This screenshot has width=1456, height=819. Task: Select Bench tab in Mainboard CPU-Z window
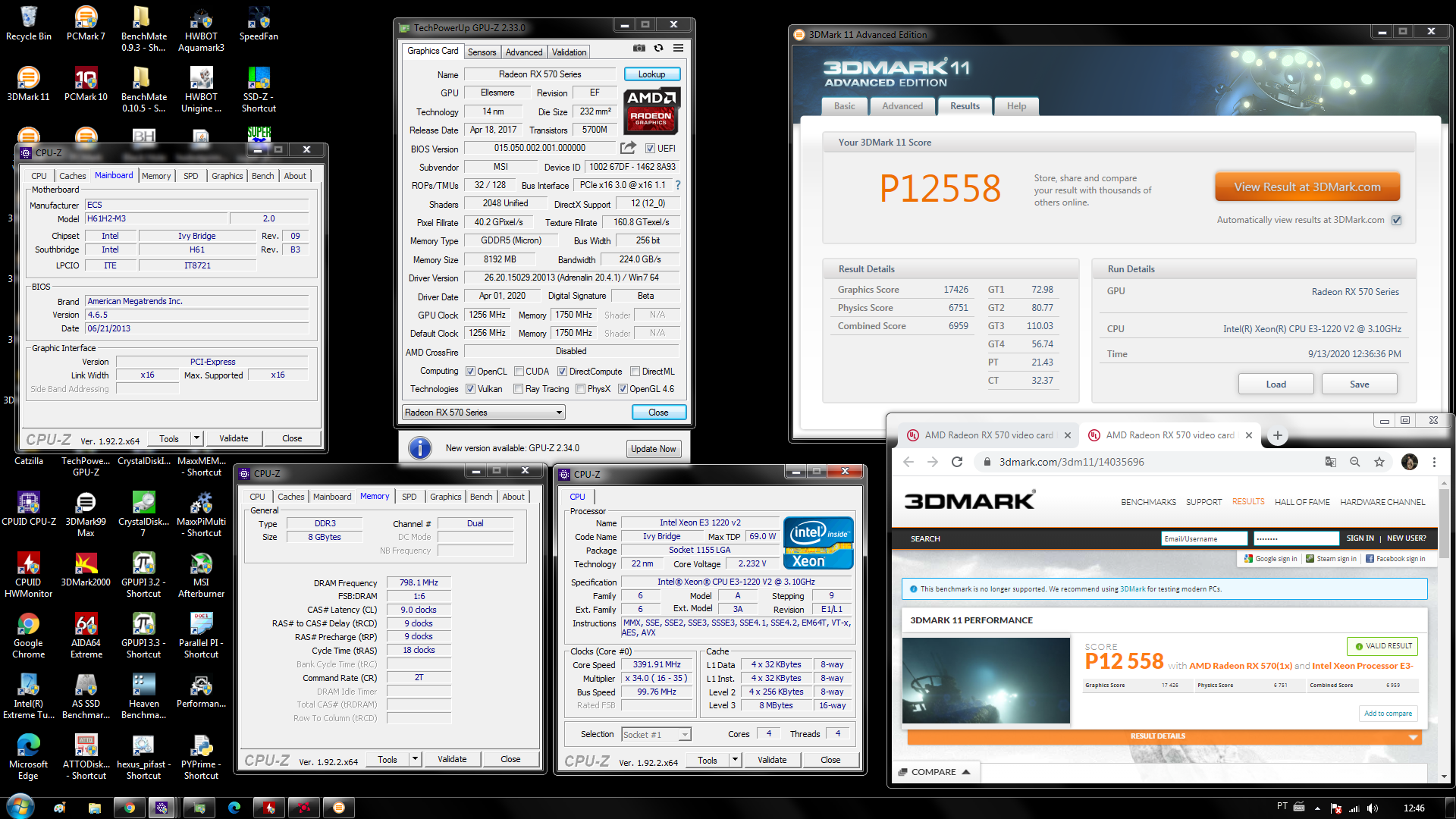tap(262, 176)
